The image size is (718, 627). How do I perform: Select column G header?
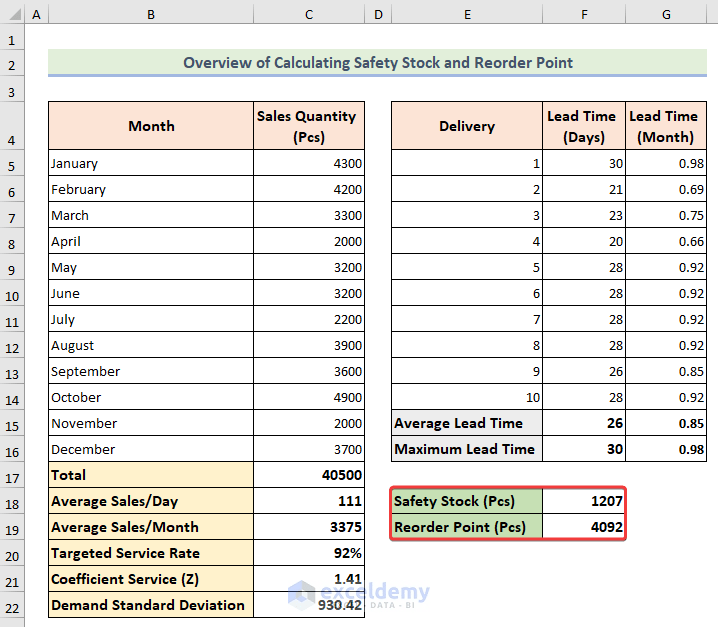point(666,14)
